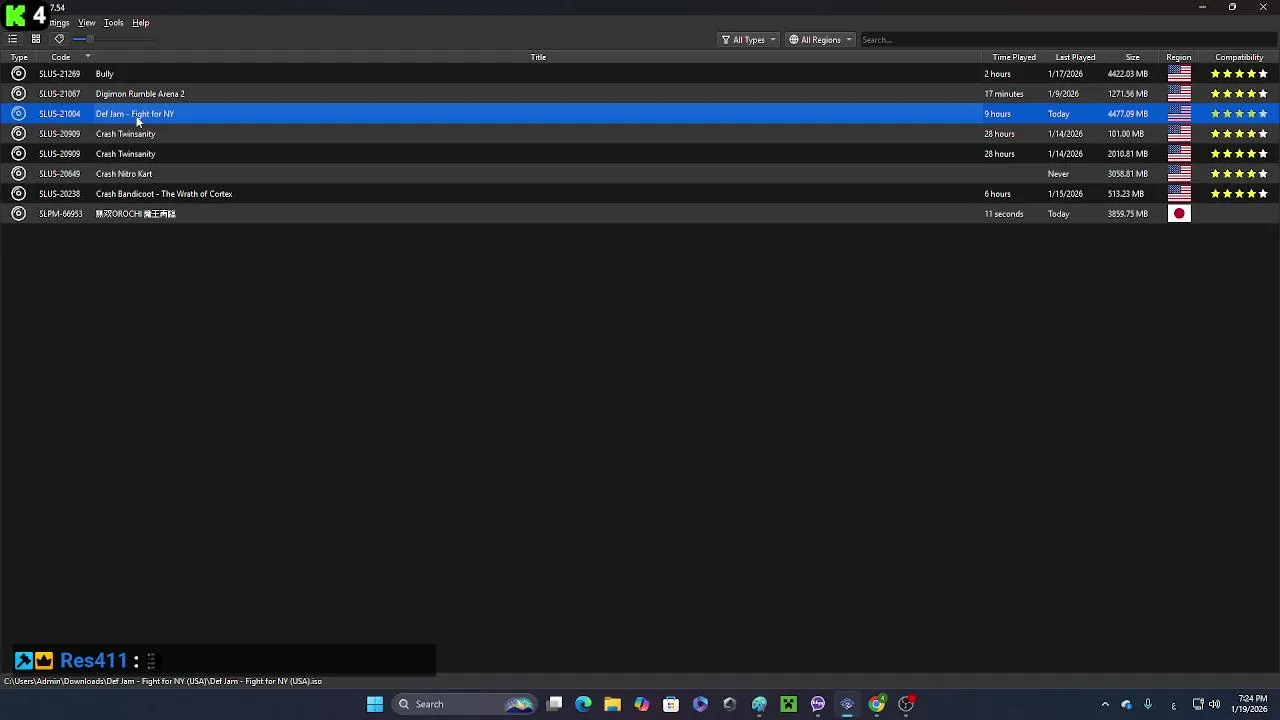Sort by the Code column header
The image size is (1280, 720).
[61, 57]
